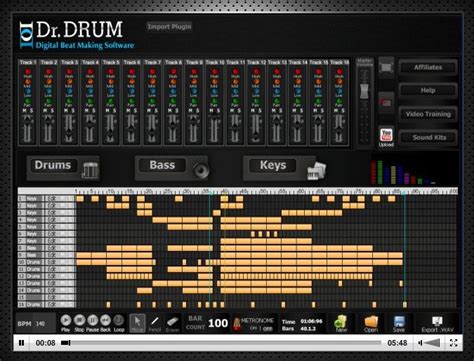Image resolution: width=474 pixels, height=361 pixels.
Task: Mute Track 16 with its M button
Action: (336, 111)
